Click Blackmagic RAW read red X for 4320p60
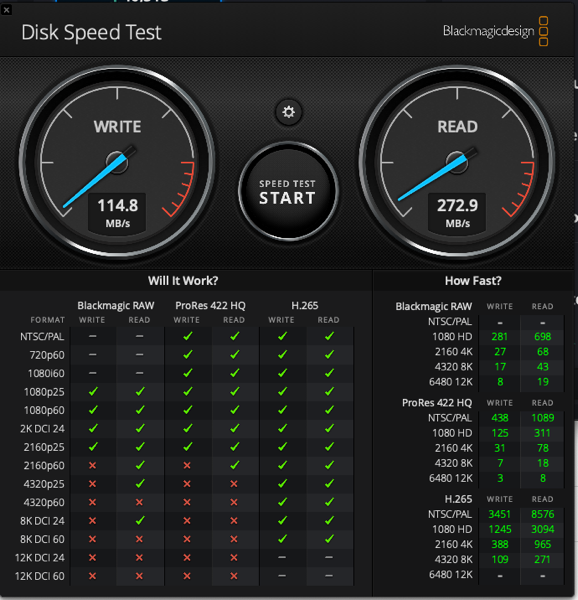578x600 pixels. point(139,502)
